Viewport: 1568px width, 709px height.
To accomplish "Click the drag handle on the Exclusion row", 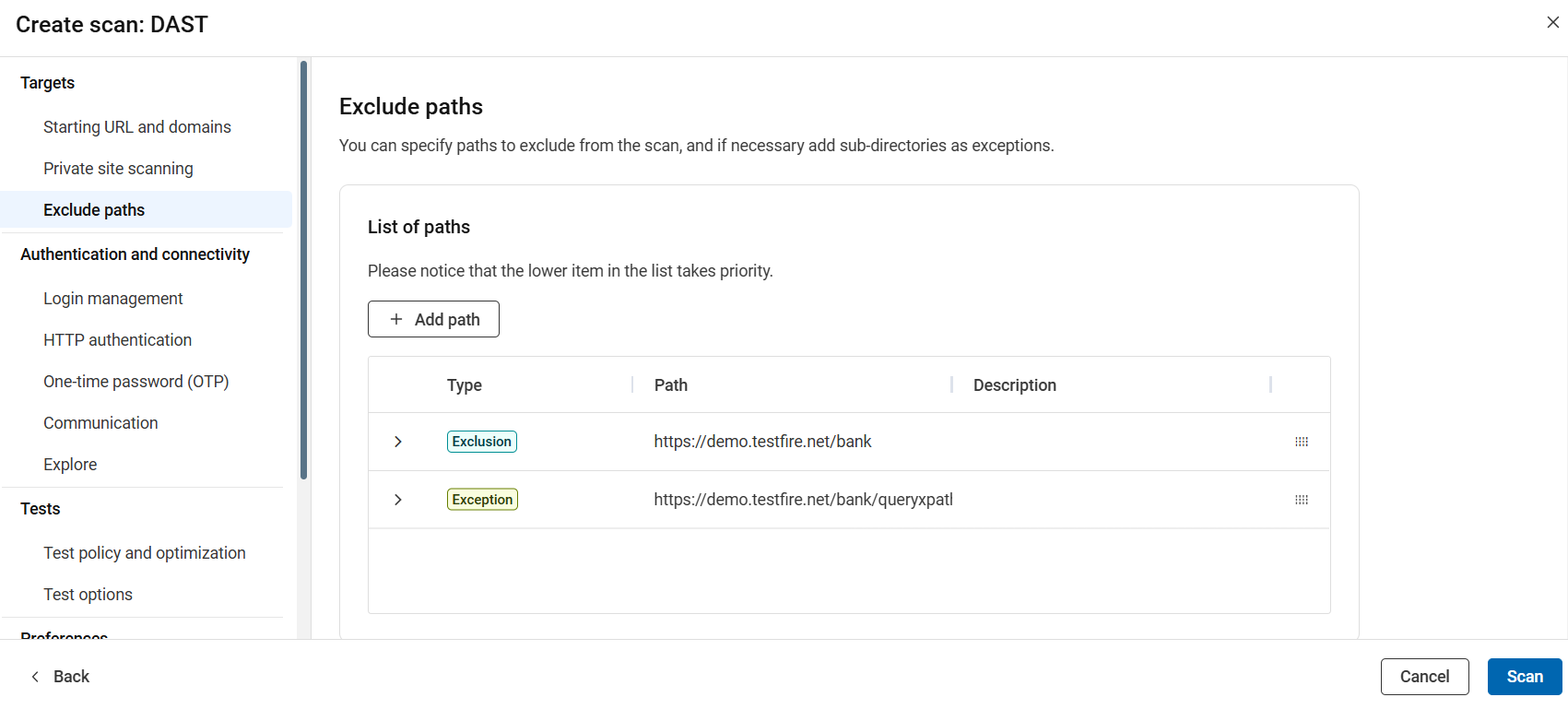I will coord(1302,442).
